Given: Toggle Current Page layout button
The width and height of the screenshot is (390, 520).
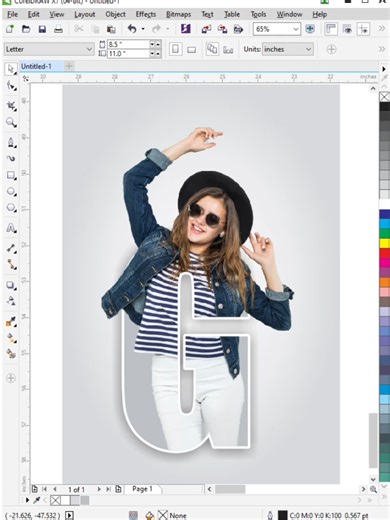Looking at the screenshot, I should pyautogui.click(x=228, y=50).
